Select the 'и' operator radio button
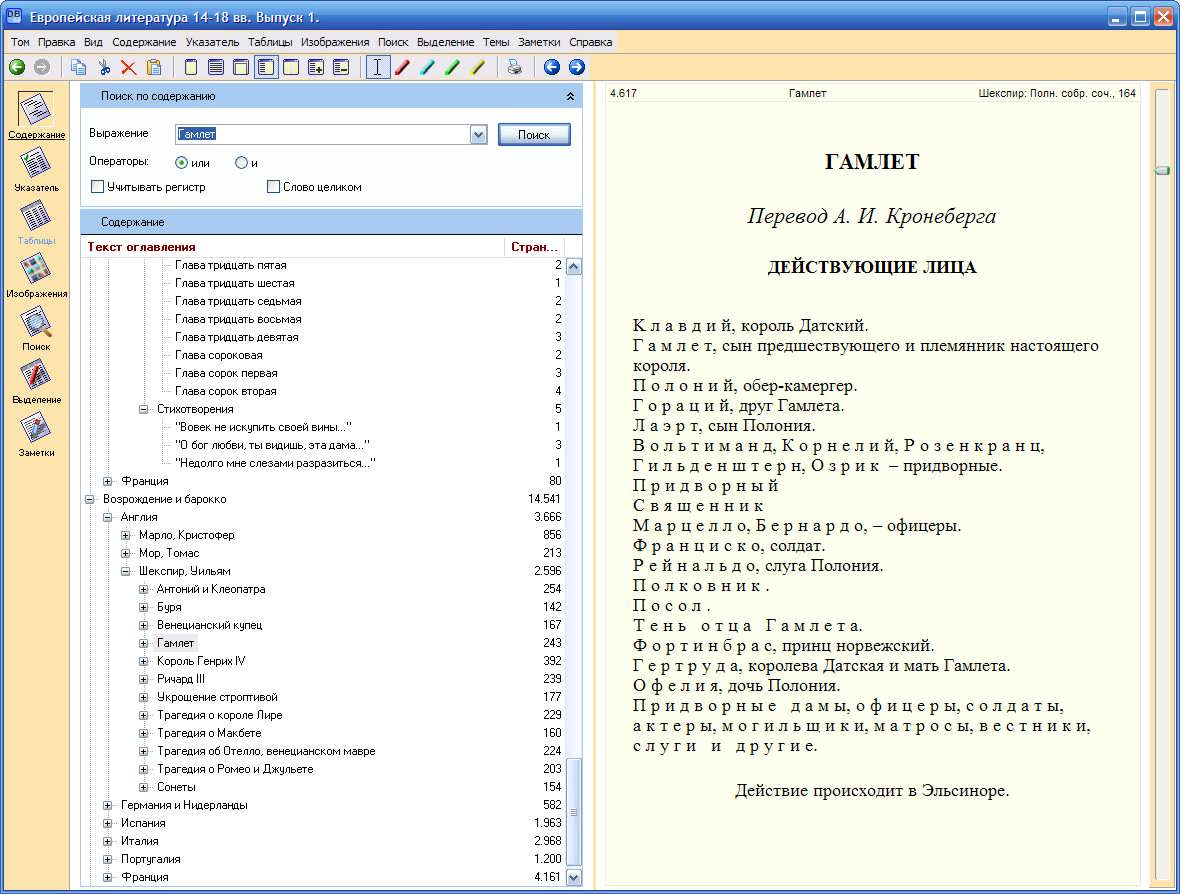 point(241,163)
